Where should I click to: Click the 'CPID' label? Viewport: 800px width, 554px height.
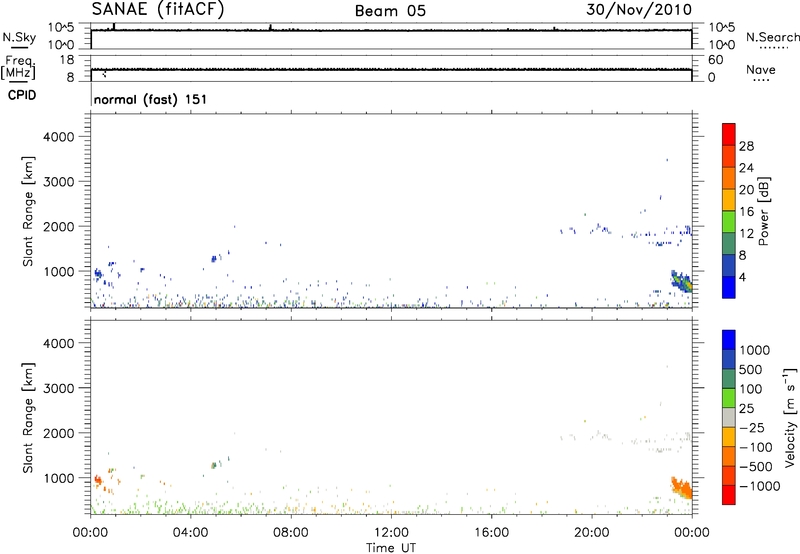(x=22, y=95)
